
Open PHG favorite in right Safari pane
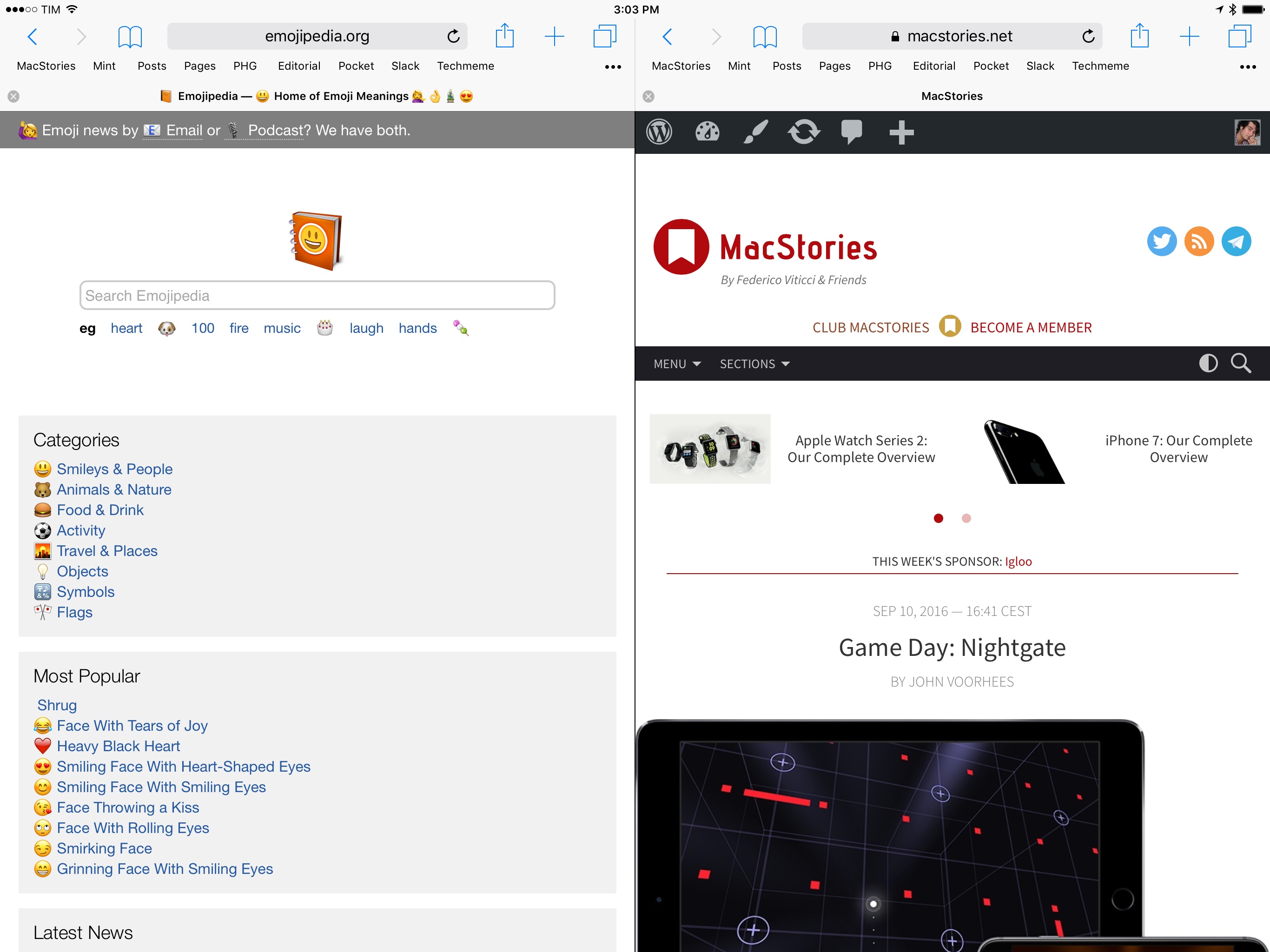click(x=880, y=66)
